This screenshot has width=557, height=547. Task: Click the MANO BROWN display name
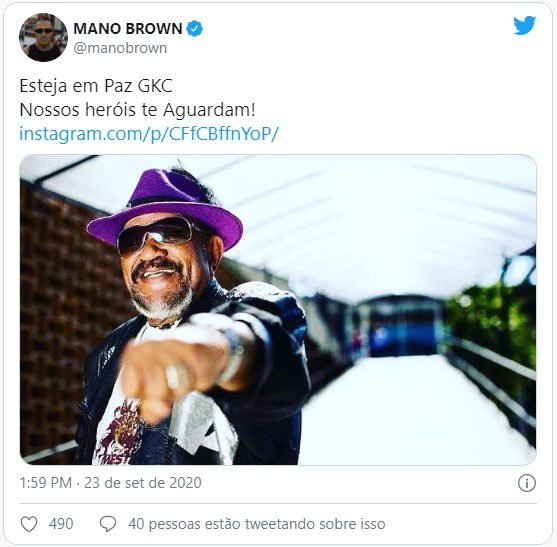click(128, 29)
